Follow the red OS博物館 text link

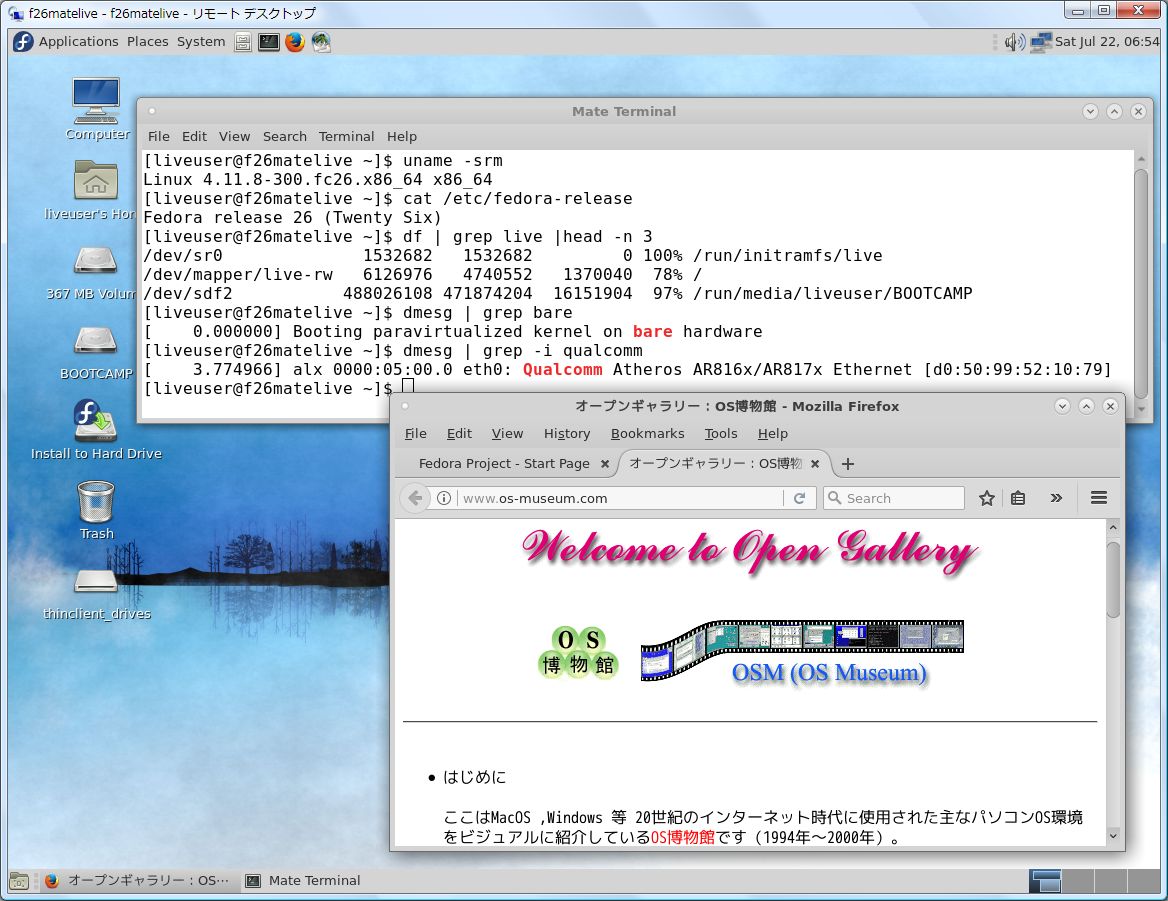click(x=682, y=838)
